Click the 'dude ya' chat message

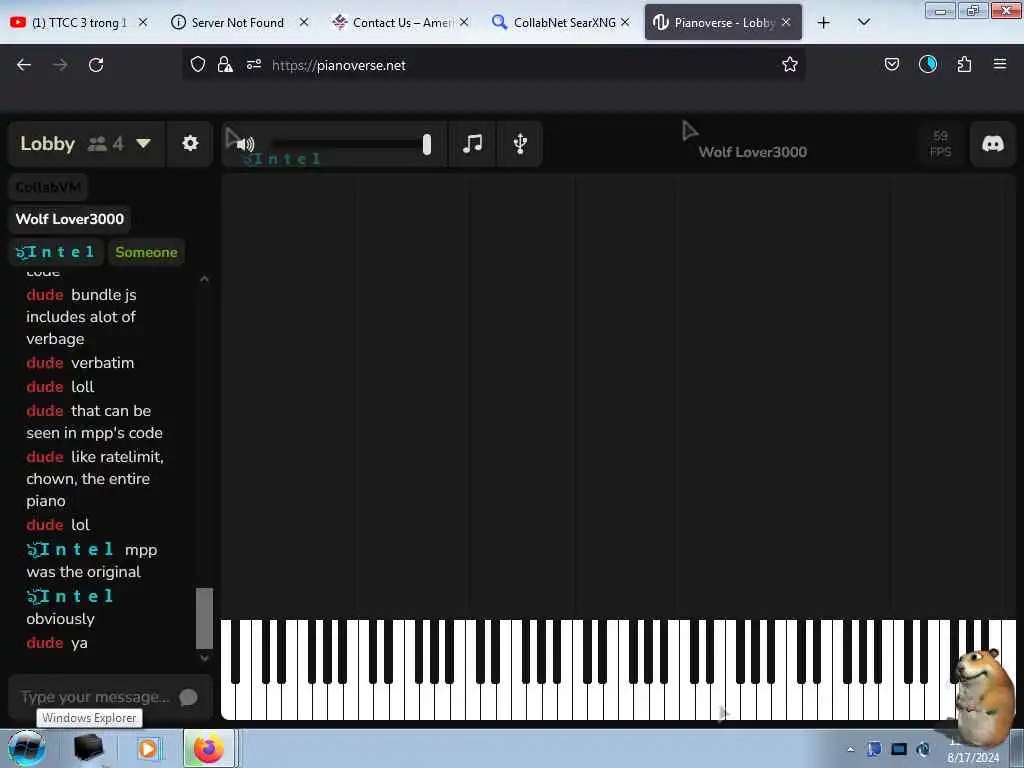[x=57, y=643]
